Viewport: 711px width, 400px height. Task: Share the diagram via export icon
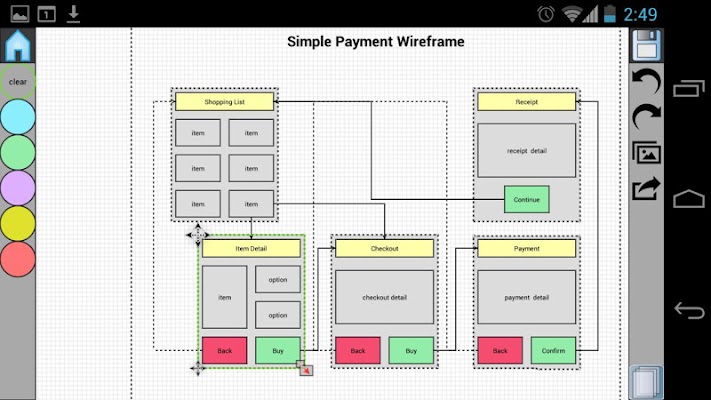[x=646, y=188]
